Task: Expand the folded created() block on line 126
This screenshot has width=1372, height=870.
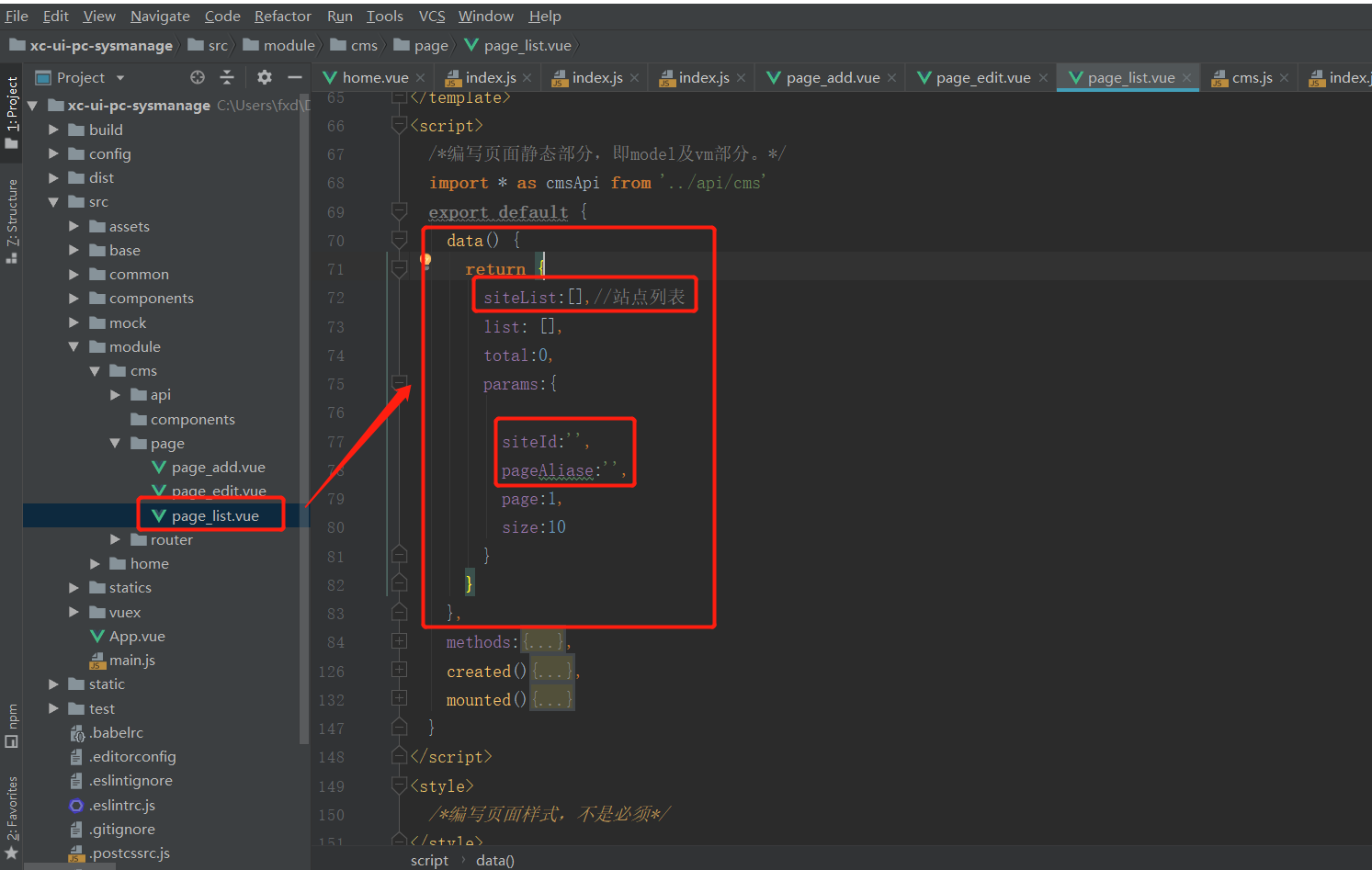Action: [x=399, y=670]
